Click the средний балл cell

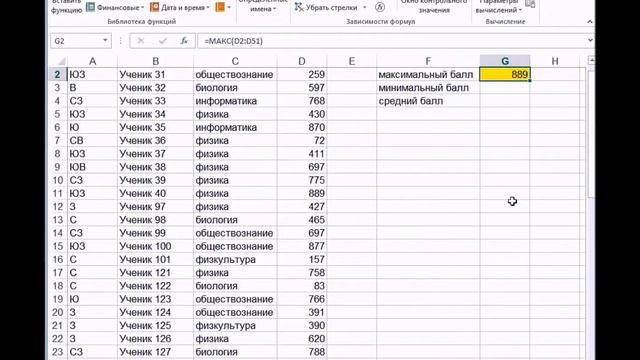pos(428,101)
